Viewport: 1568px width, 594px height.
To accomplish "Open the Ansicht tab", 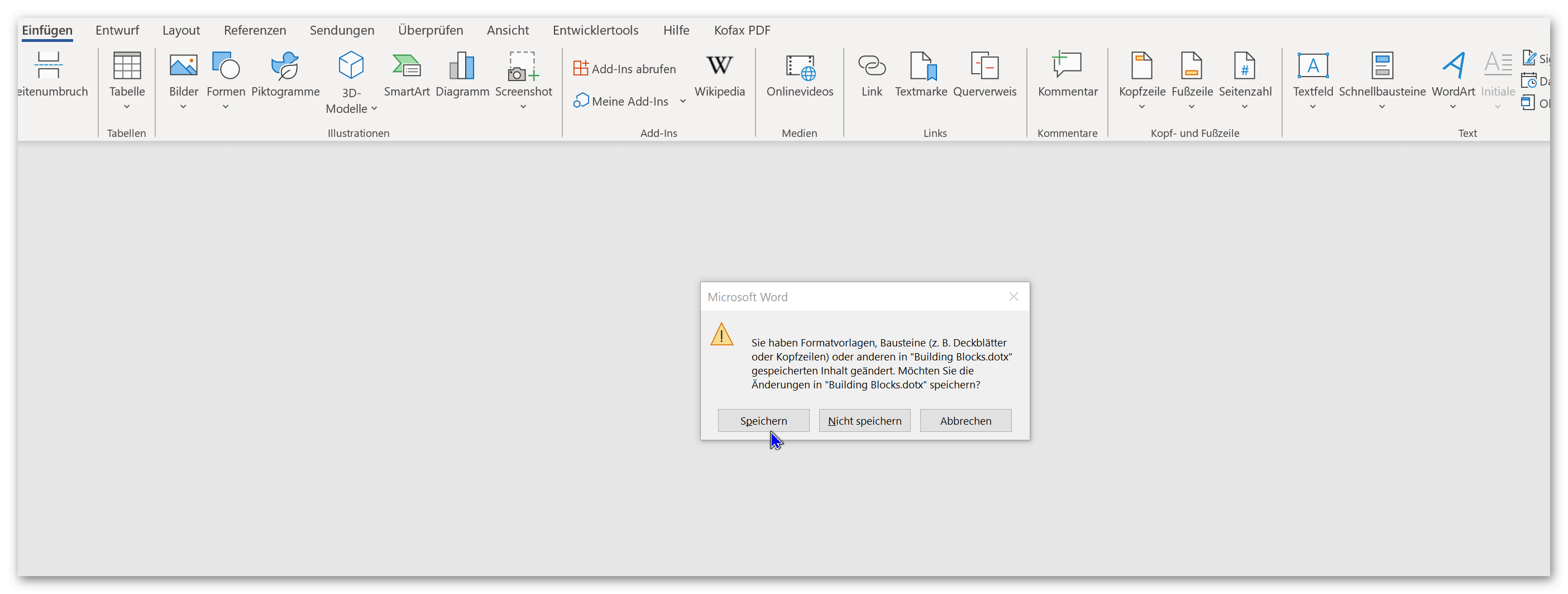I will click(508, 30).
